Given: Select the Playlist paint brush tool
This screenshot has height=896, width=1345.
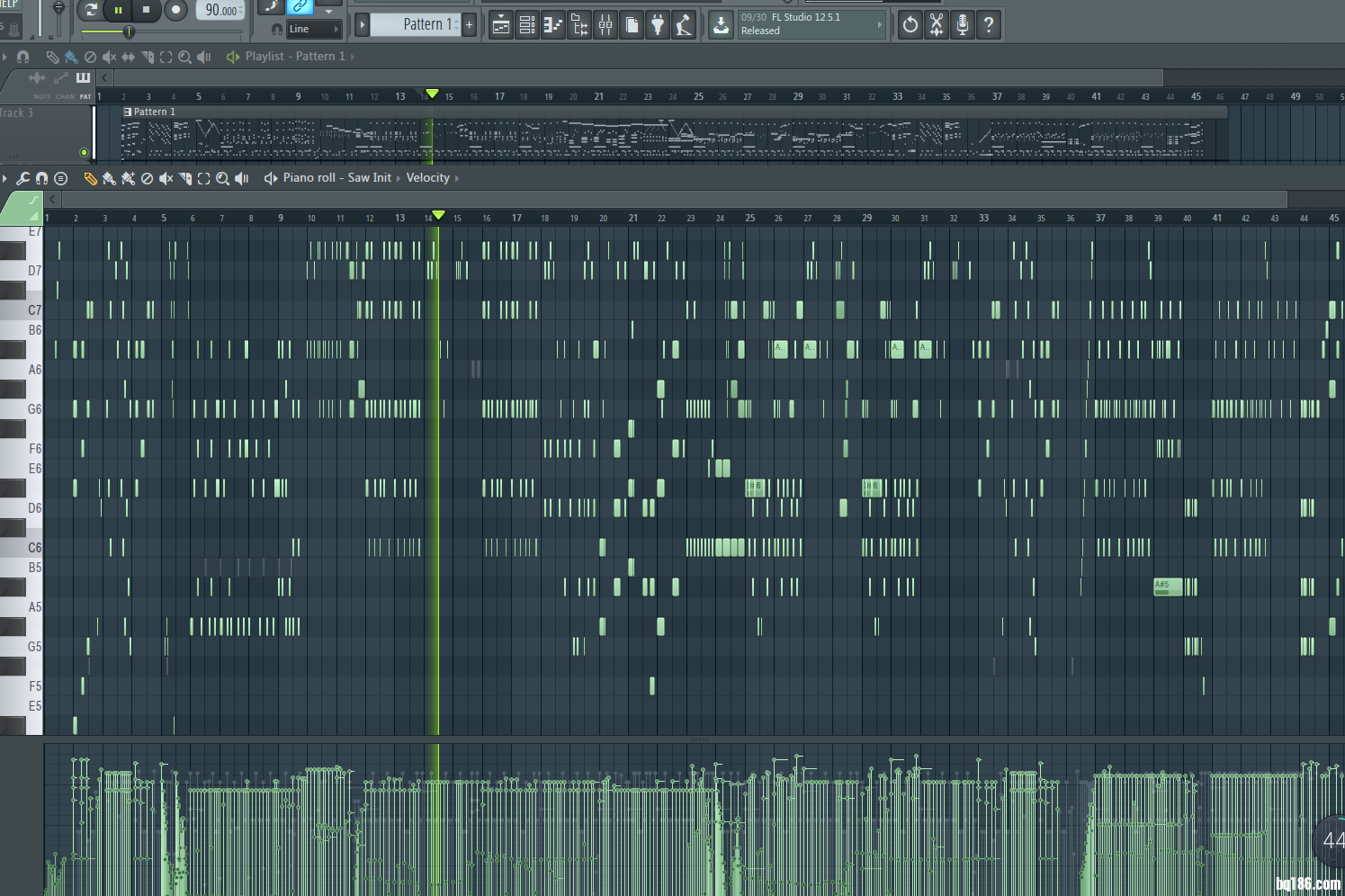Looking at the screenshot, I should click(71, 57).
